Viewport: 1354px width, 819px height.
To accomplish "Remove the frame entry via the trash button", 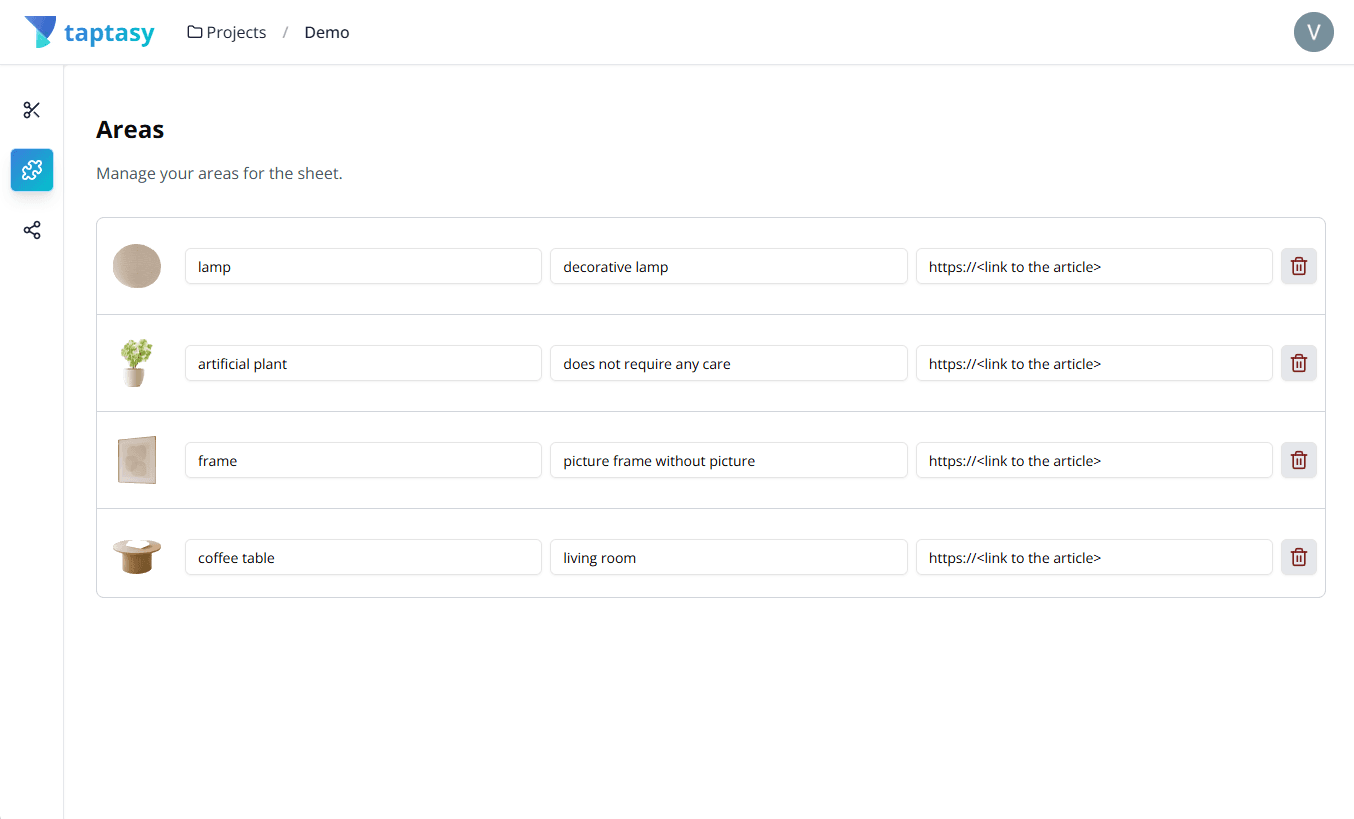I will pyautogui.click(x=1298, y=460).
